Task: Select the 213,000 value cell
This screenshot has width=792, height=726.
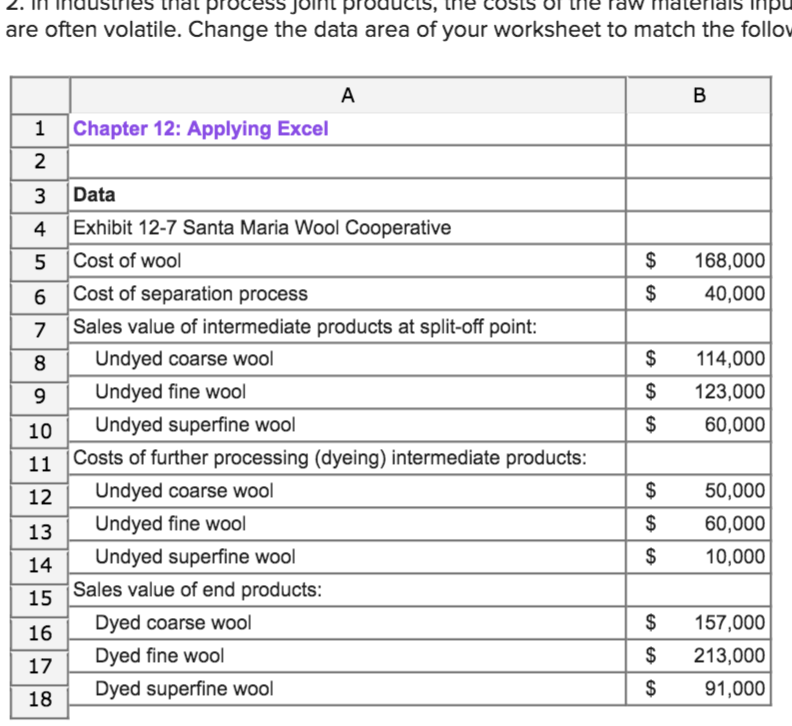Action: coord(699,656)
